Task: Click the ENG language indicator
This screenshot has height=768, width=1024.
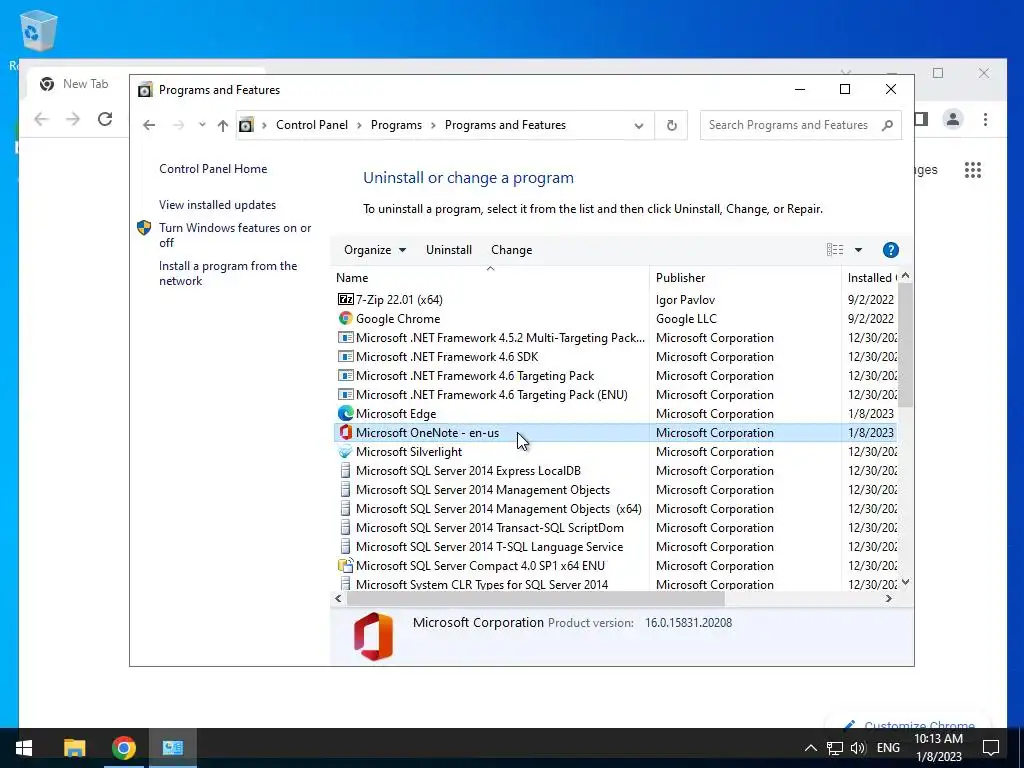Action: [x=888, y=748]
